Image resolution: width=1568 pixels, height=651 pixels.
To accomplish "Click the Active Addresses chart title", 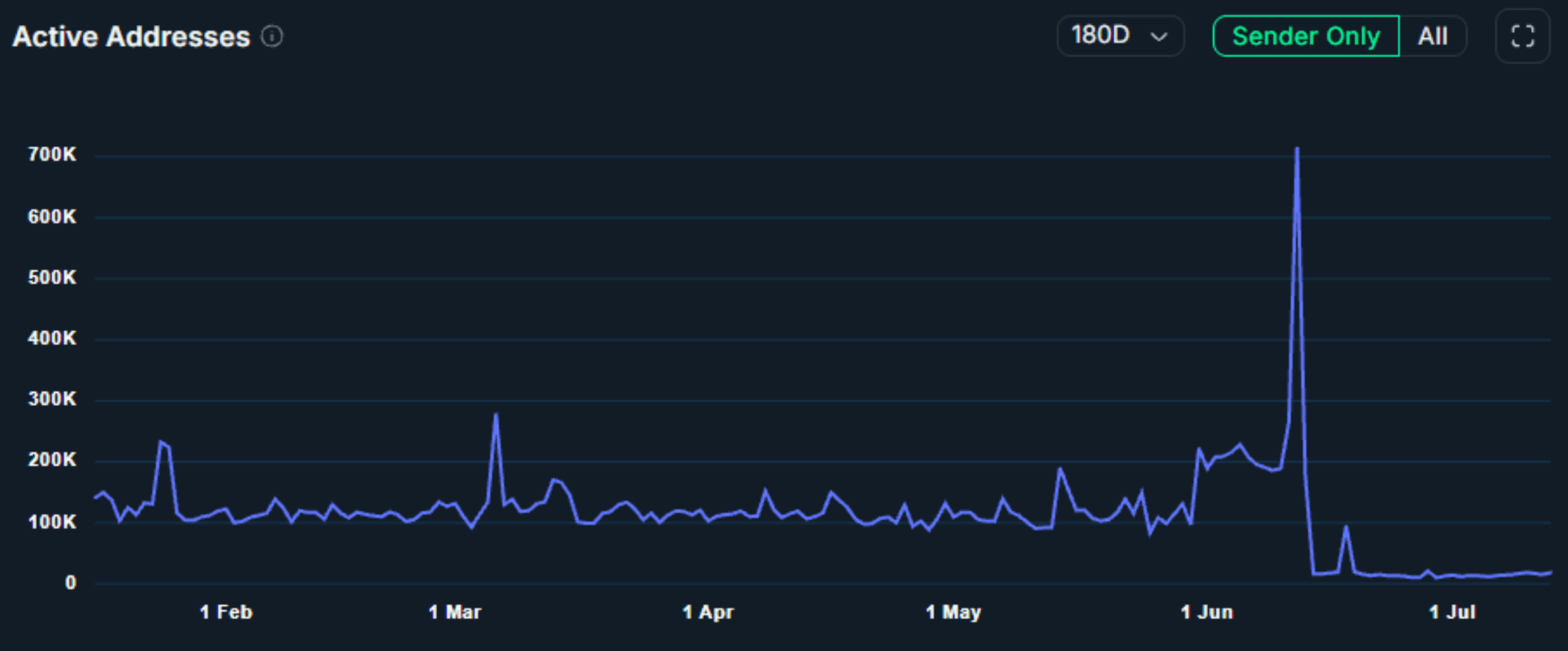I will [131, 37].
